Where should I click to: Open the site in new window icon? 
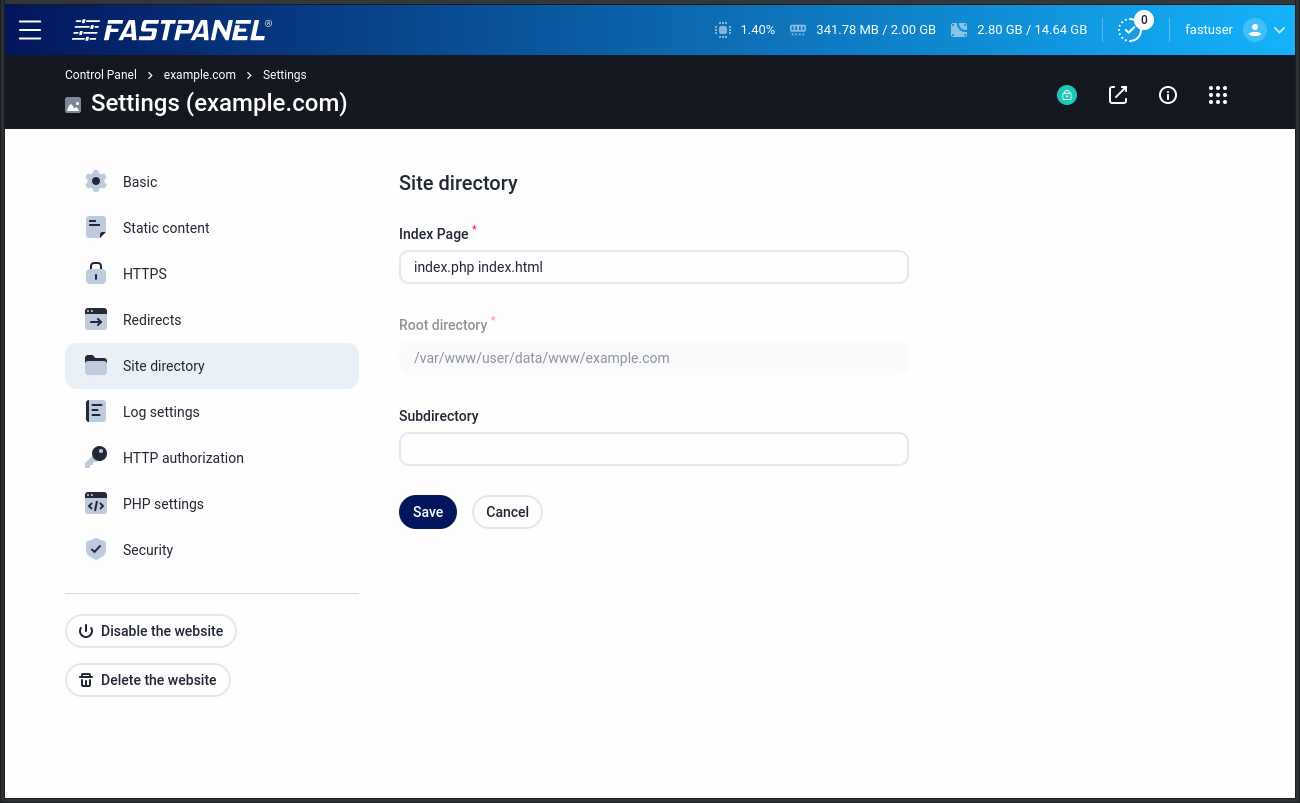1118,95
